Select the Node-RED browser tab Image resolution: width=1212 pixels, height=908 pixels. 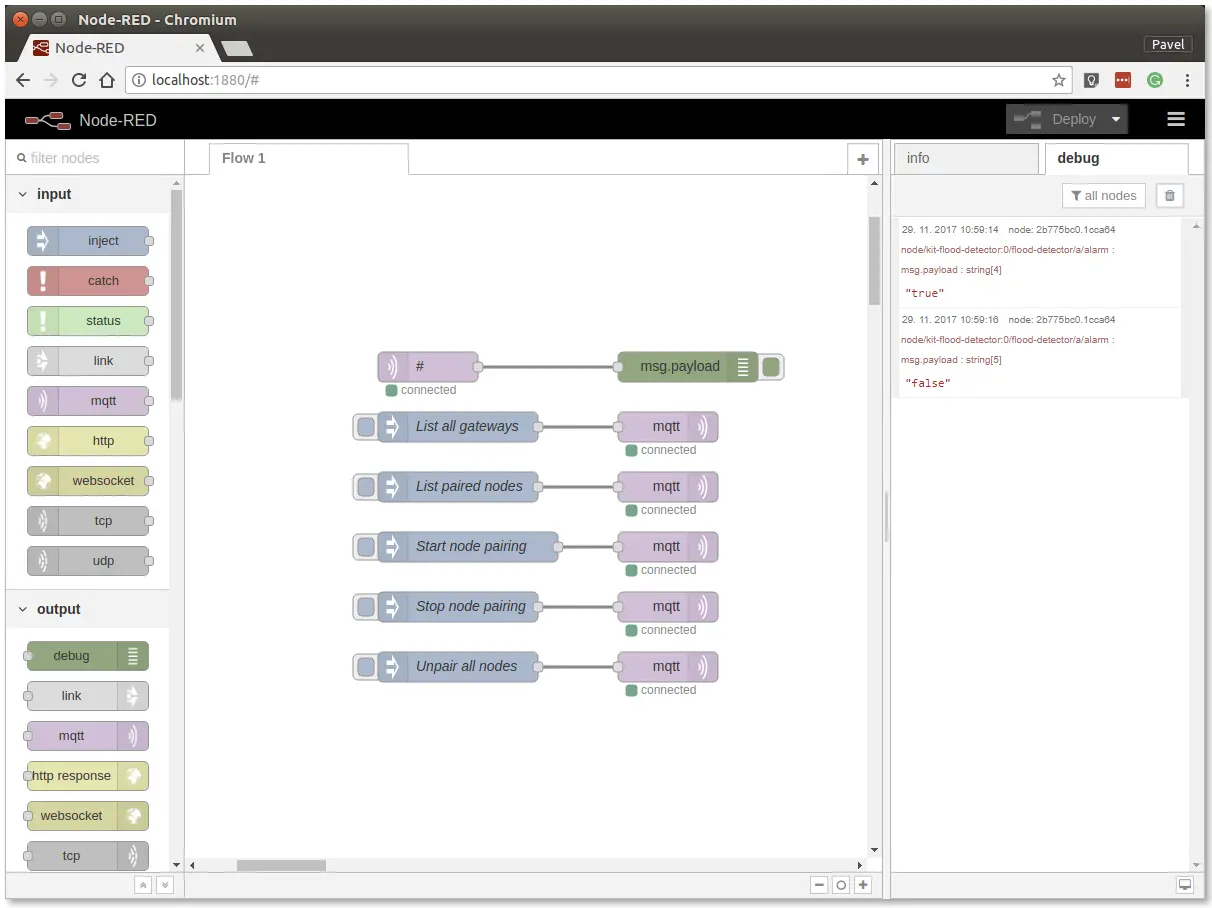click(x=118, y=47)
